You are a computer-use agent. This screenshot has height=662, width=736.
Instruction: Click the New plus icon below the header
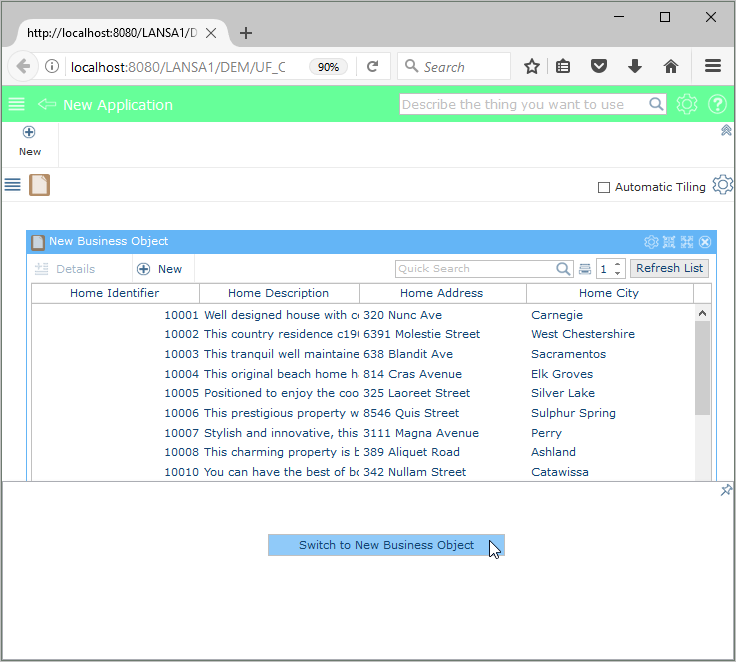click(x=29, y=132)
